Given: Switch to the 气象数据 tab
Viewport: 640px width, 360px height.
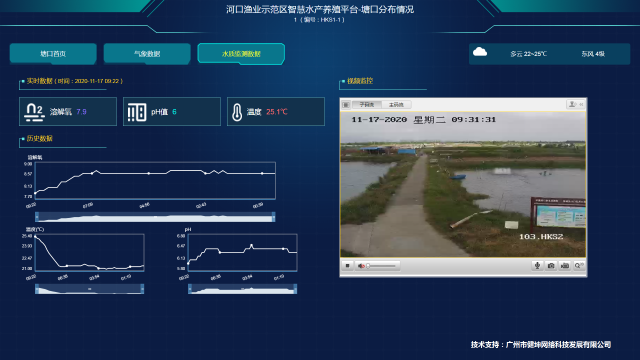Looking at the screenshot, I should 147,53.
